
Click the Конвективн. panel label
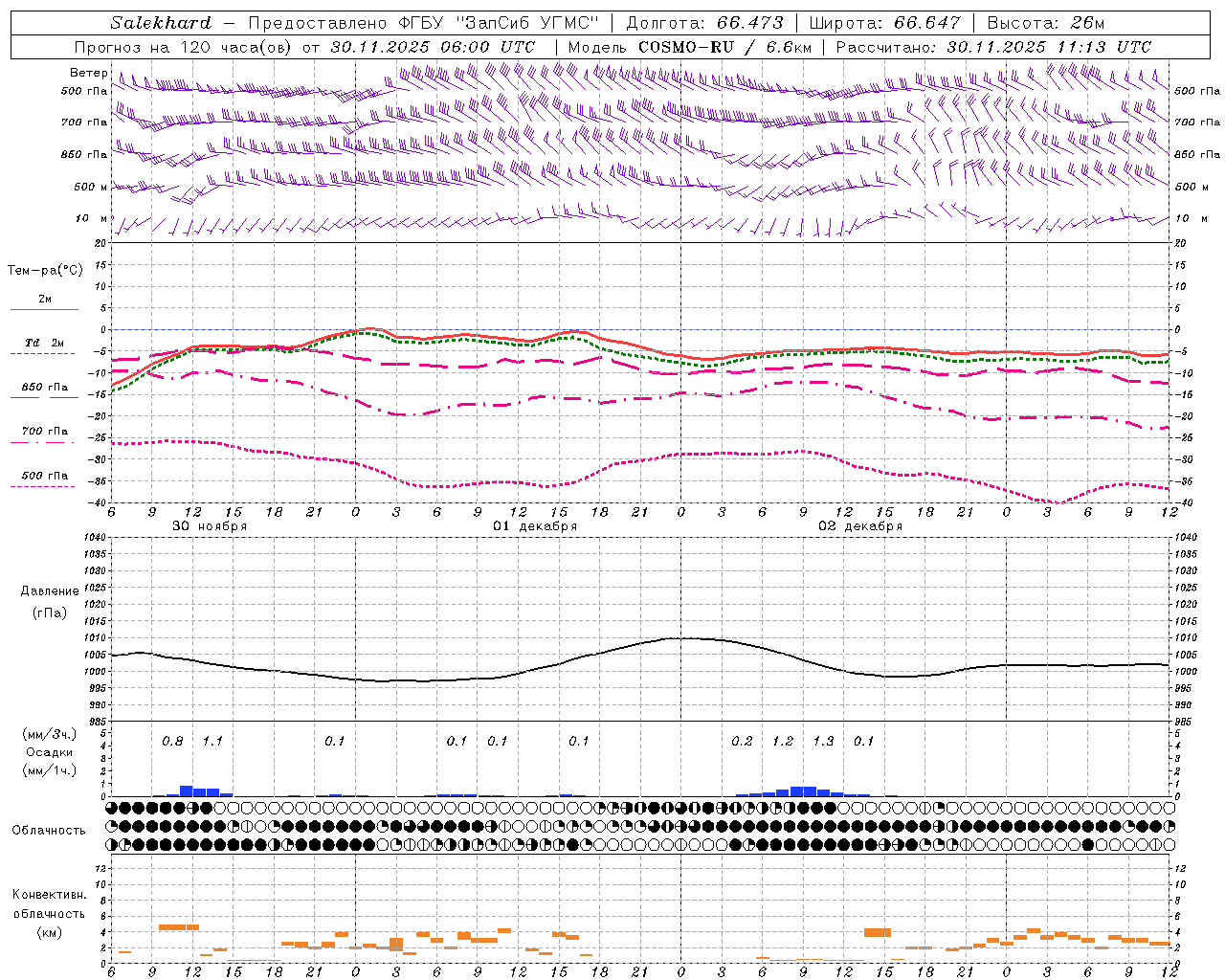(x=49, y=894)
